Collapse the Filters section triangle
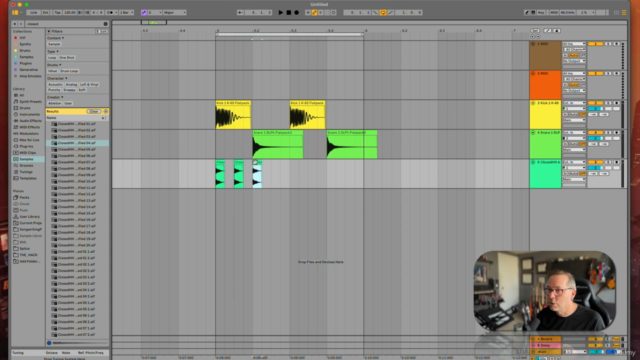Screen dimensions: 640x360 (x=49, y=31)
